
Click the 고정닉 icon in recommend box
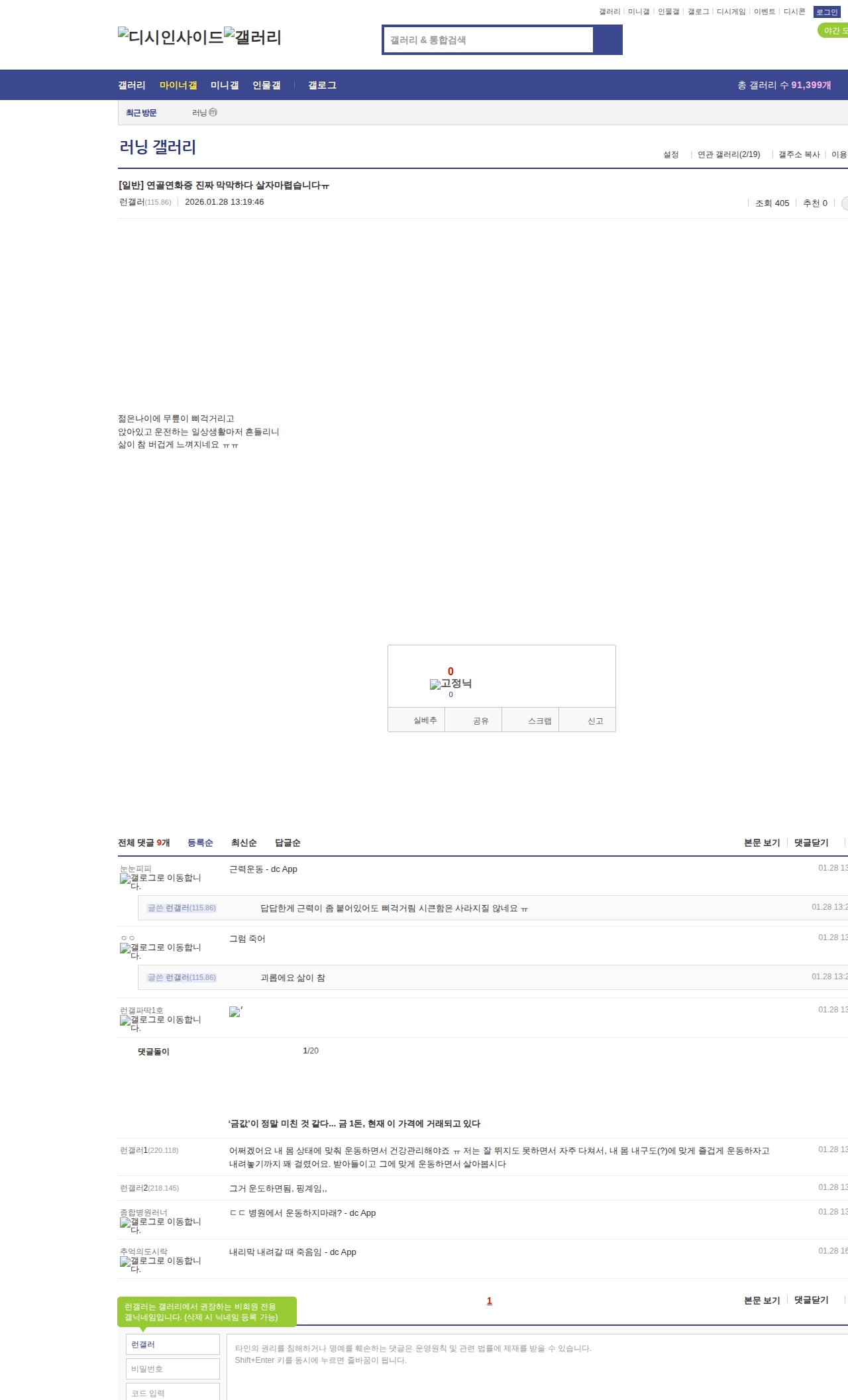[x=450, y=684]
